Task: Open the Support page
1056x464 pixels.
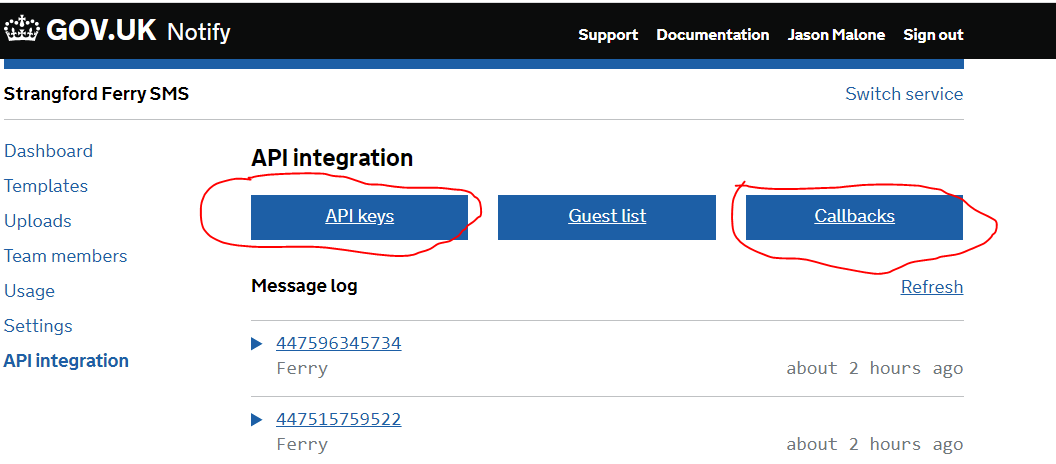Action: 608,35
